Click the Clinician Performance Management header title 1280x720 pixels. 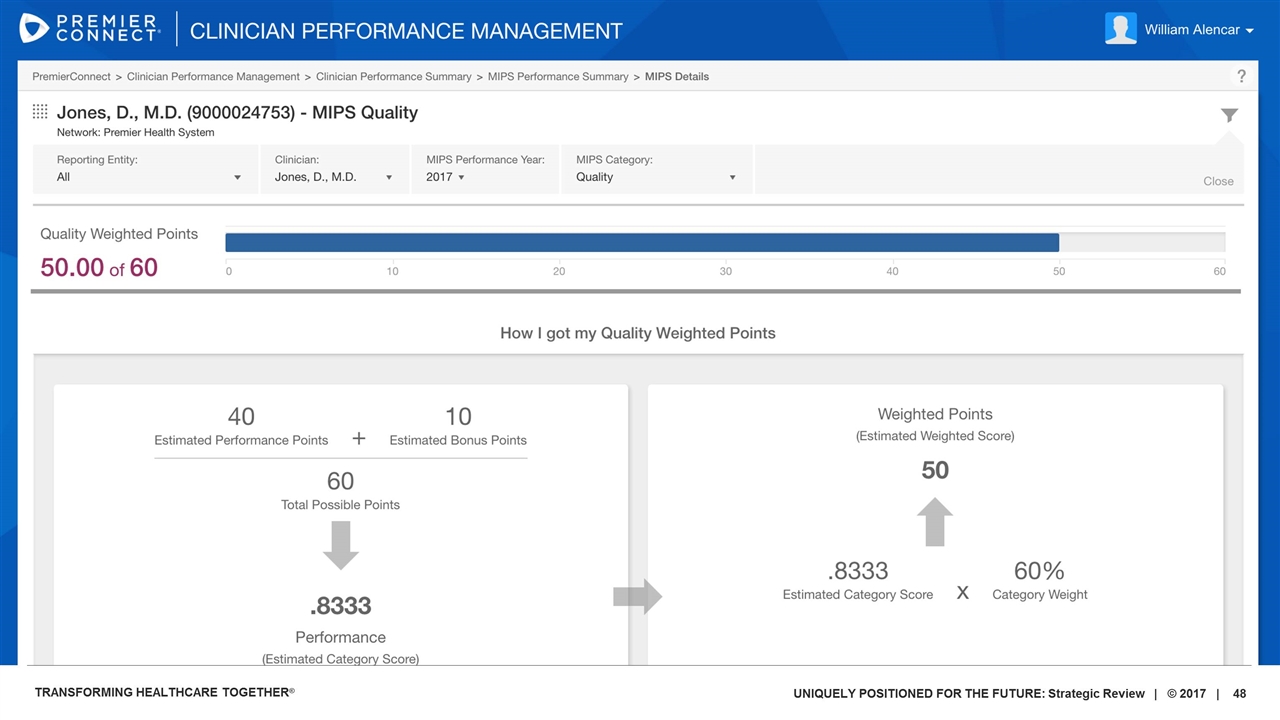coord(406,31)
